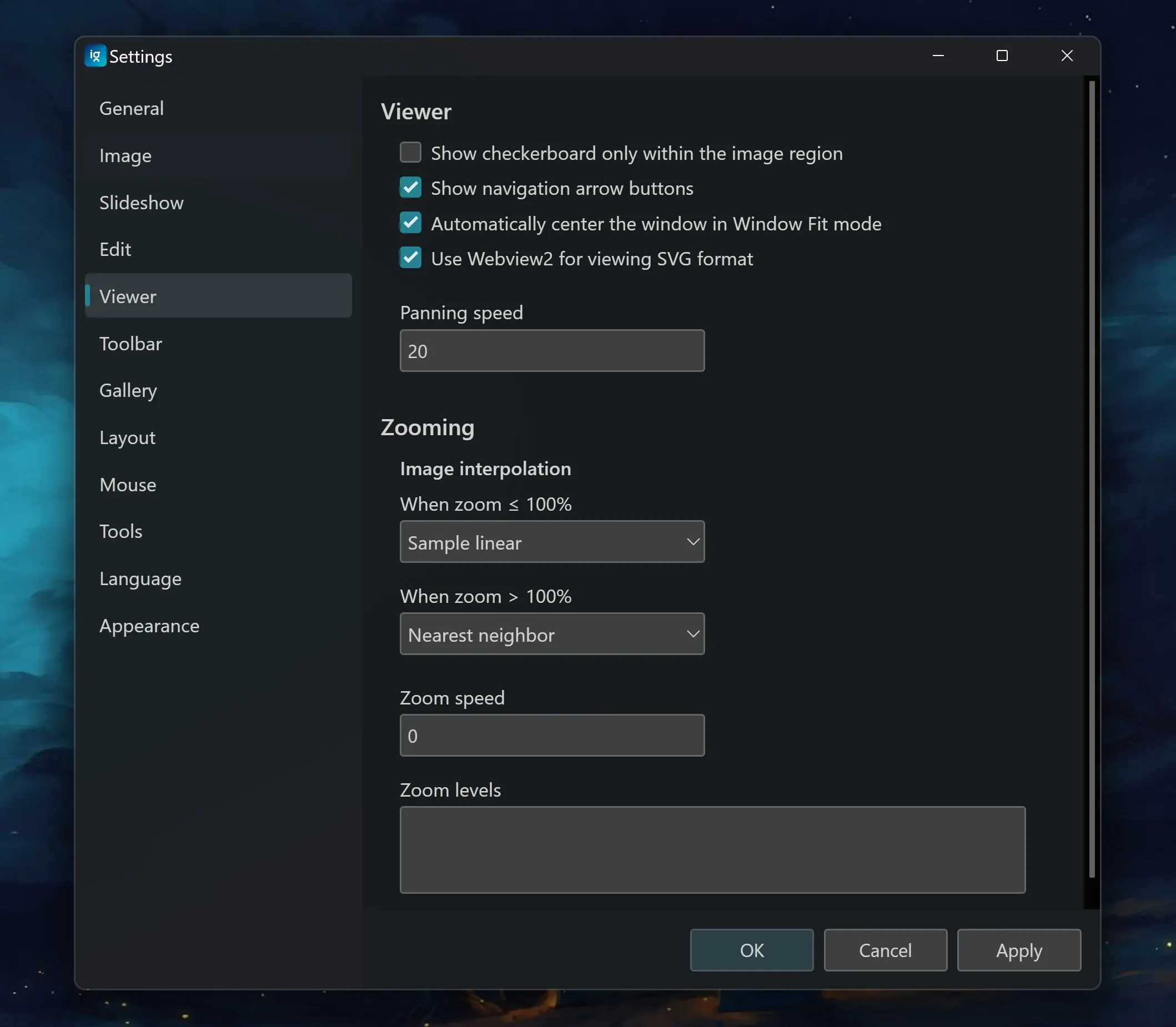Viewport: 1176px width, 1027px height.
Task: Click the ImageGlass app icon in title bar
Action: (95, 56)
